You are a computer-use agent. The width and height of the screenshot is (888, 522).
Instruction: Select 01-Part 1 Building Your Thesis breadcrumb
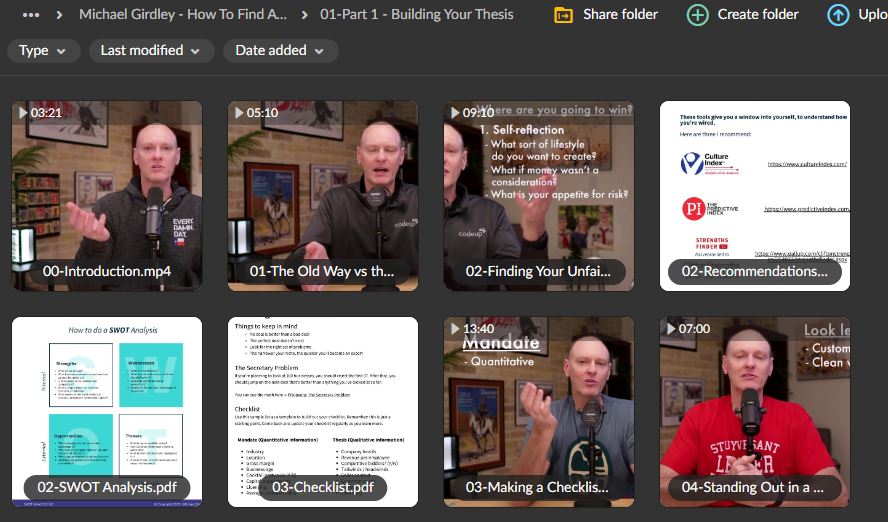[417, 15]
